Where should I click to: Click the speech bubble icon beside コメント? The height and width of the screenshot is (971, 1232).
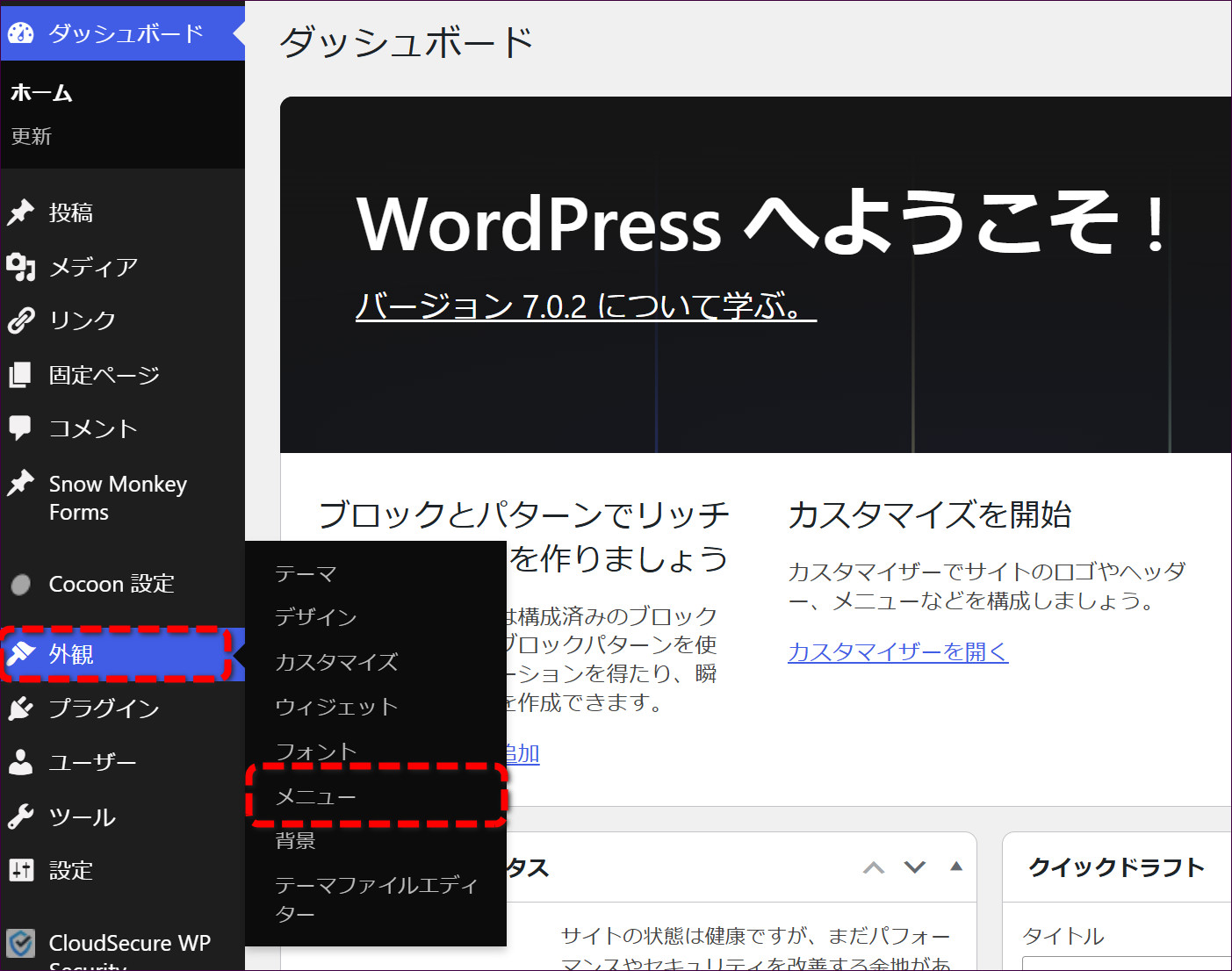coord(20,428)
